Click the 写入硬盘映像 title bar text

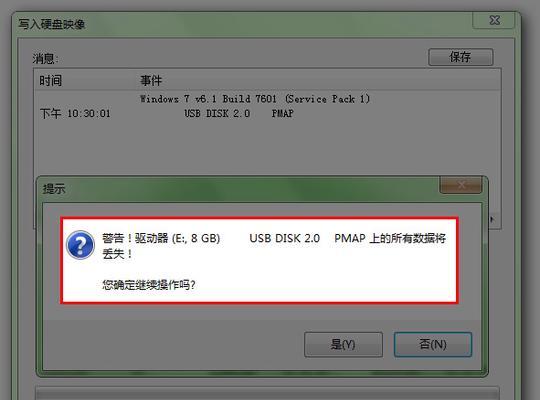(52, 24)
